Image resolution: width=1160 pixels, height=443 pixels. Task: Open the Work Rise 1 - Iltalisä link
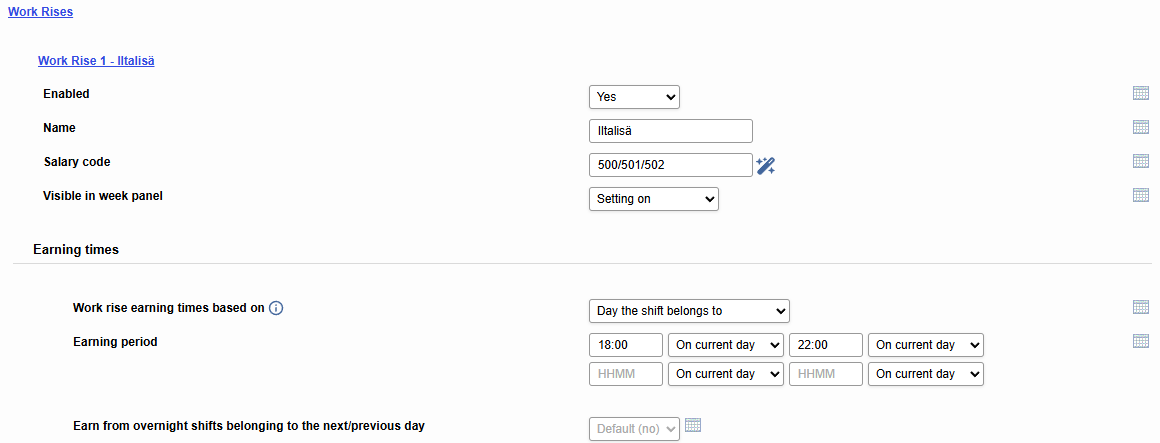[x=96, y=61]
